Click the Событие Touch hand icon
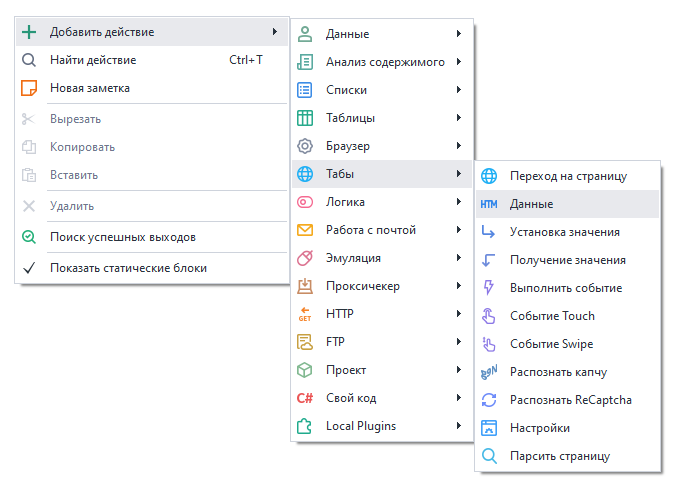Screen dimensions: 676x486 pos(489,316)
